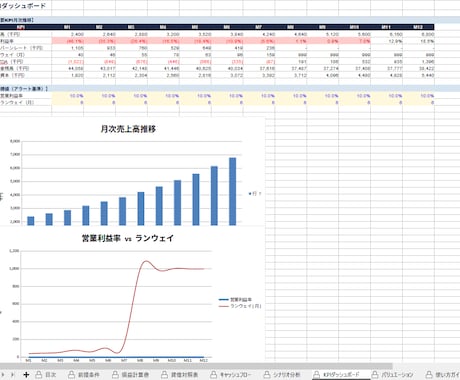Screen dimensions: 460x380
Task: Open the 損益計算書 sheet tab
Action: 130,375
